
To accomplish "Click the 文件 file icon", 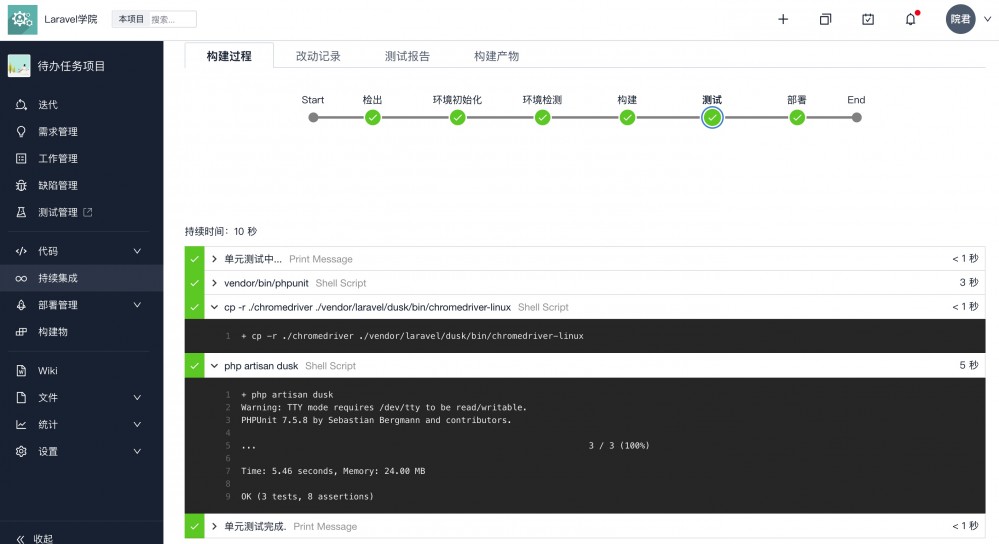I will pos(21,397).
